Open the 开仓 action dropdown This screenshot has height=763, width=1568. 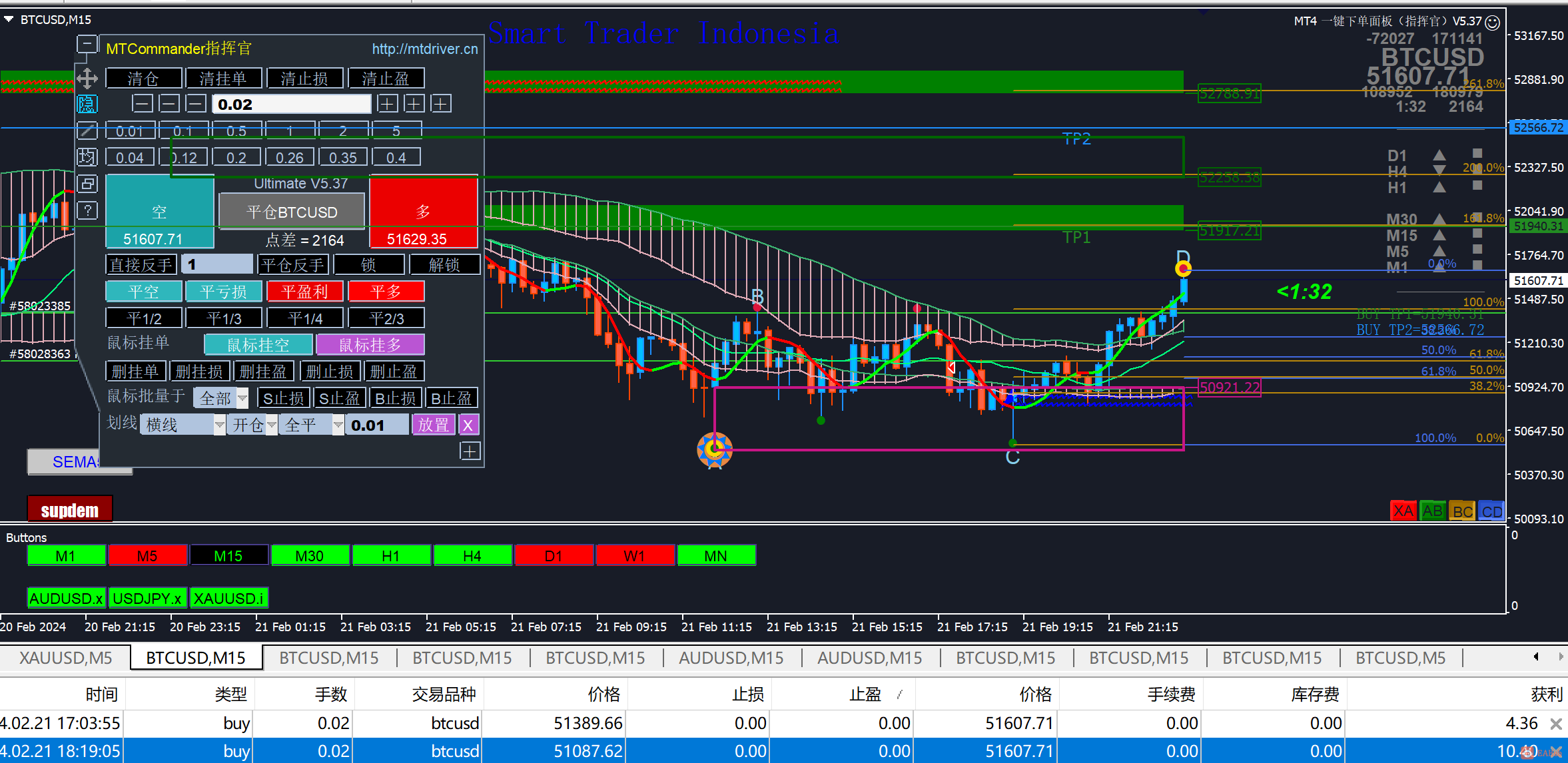272,425
